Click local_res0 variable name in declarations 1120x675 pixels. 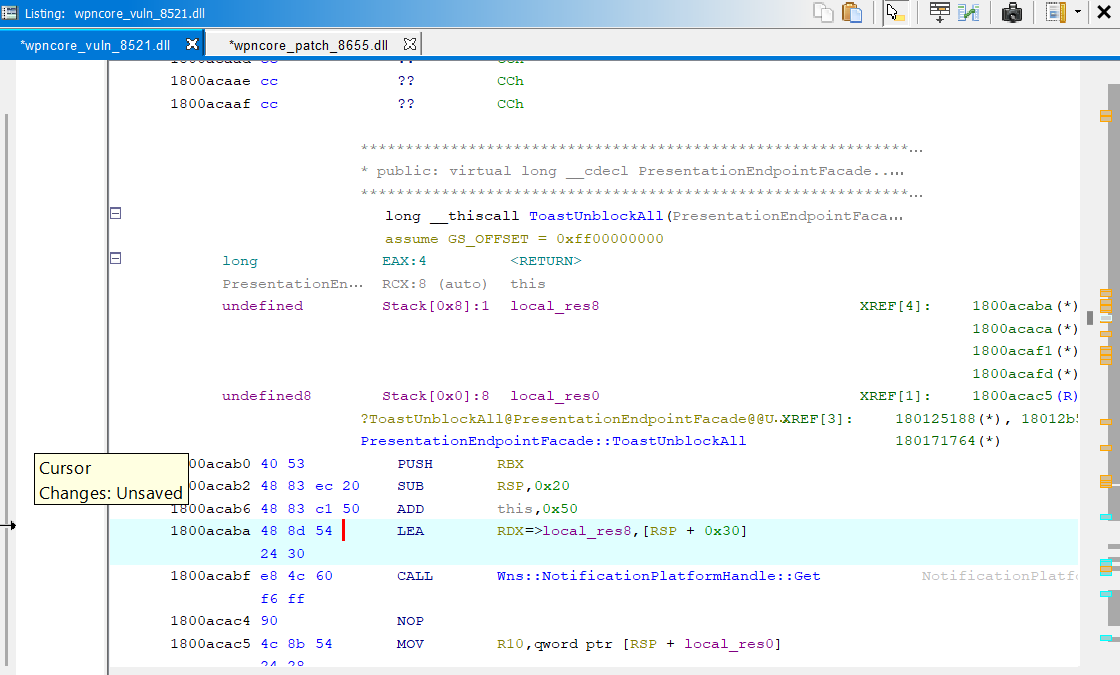554,396
